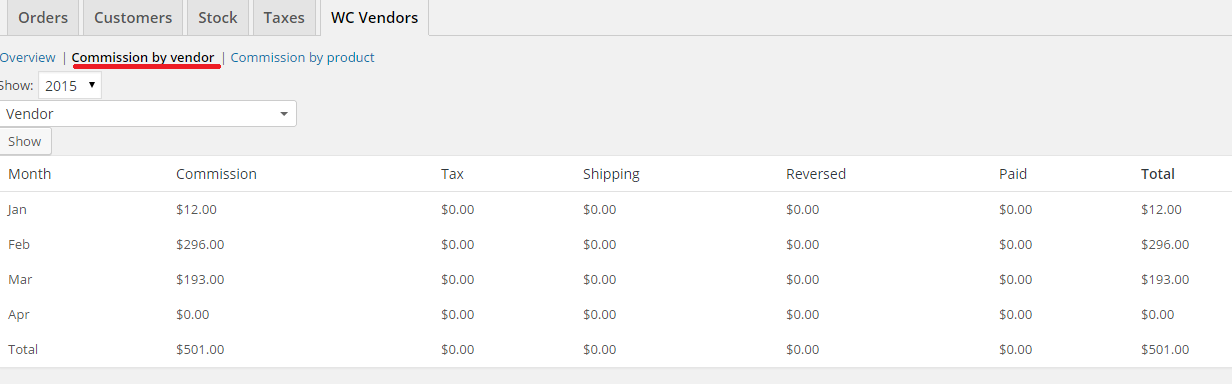This screenshot has width=1232, height=384.
Task: Click the $501.00 grand total cell
Action: click(1165, 350)
